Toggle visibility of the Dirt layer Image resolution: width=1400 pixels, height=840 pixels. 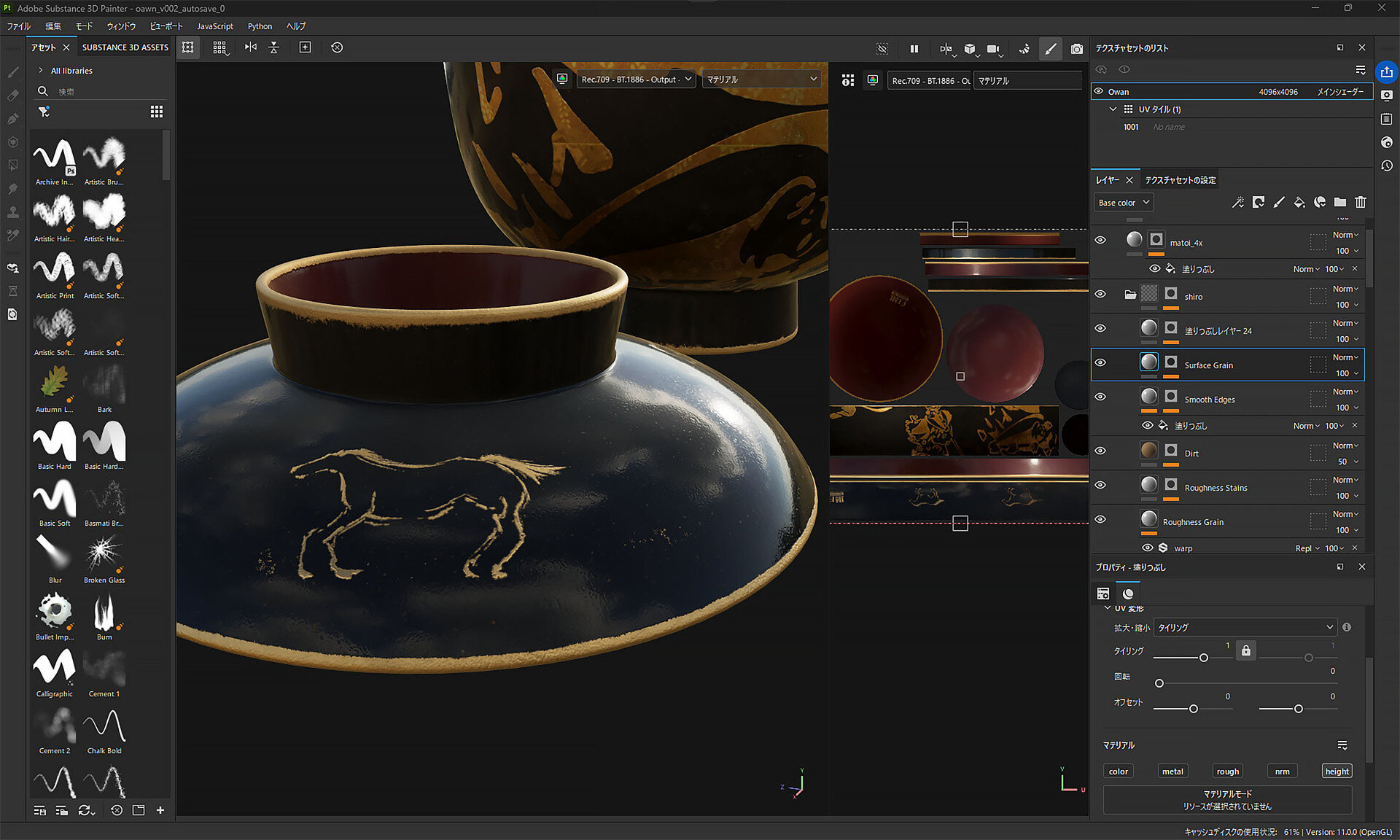click(x=1100, y=451)
